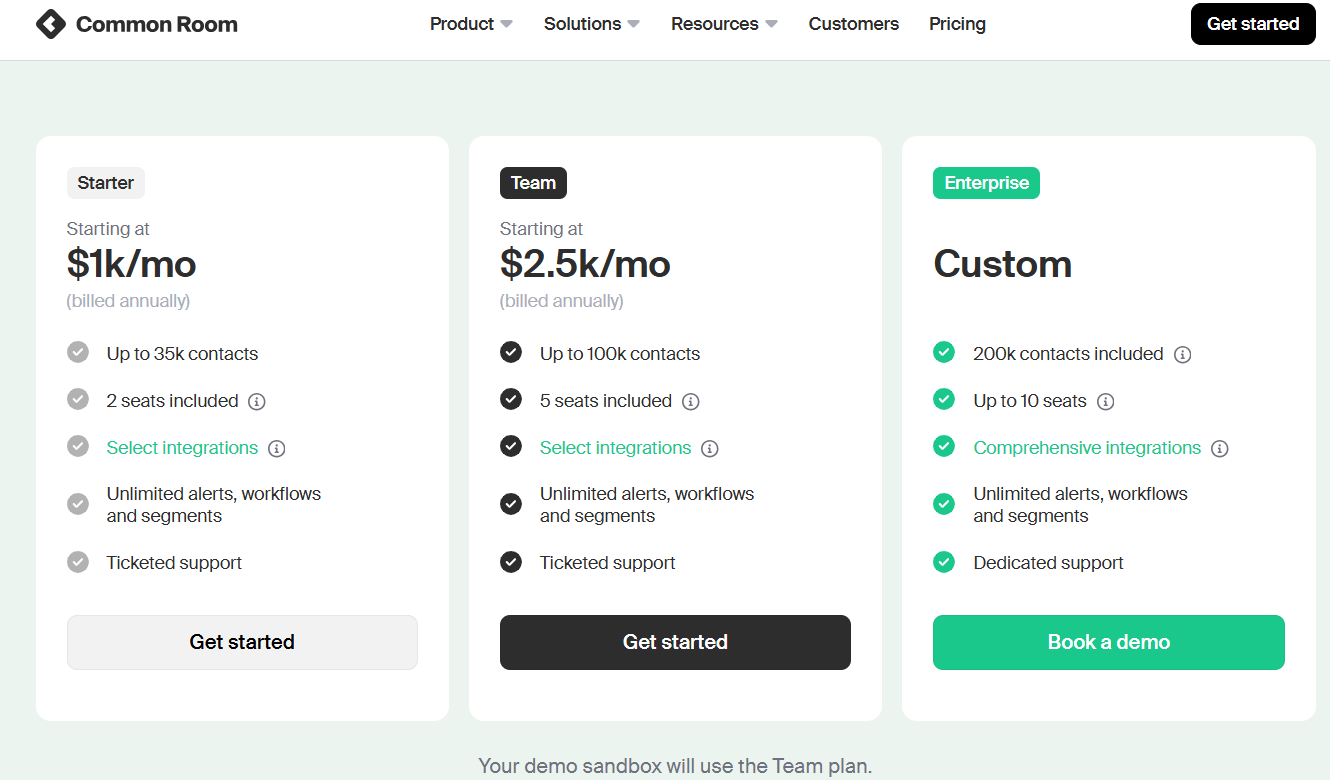1330x780 pixels.
Task: Open Comprehensive integrations link in Enterprise plan
Action: (1087, 448)
